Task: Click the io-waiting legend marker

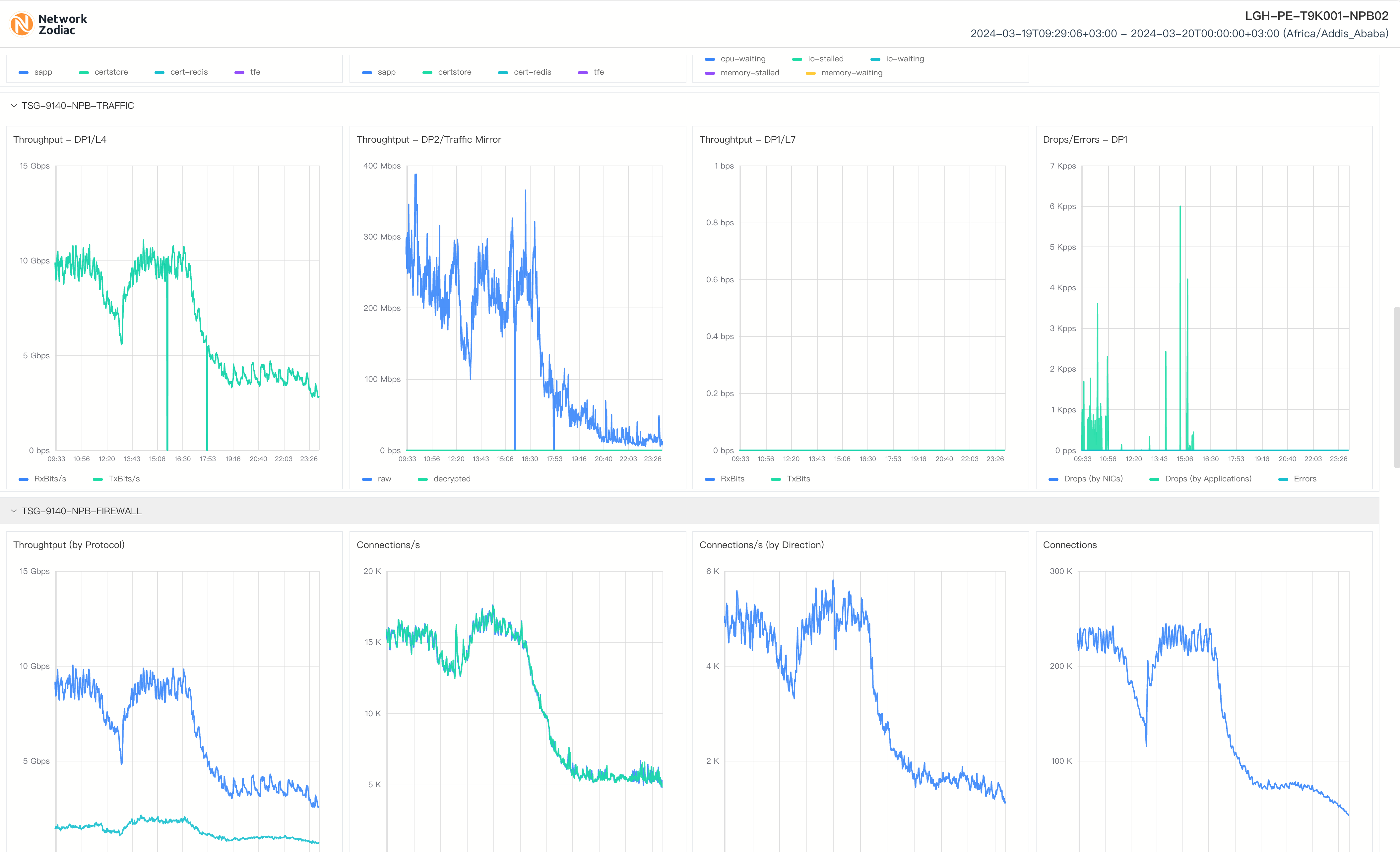Action: (x=875, y=59)
